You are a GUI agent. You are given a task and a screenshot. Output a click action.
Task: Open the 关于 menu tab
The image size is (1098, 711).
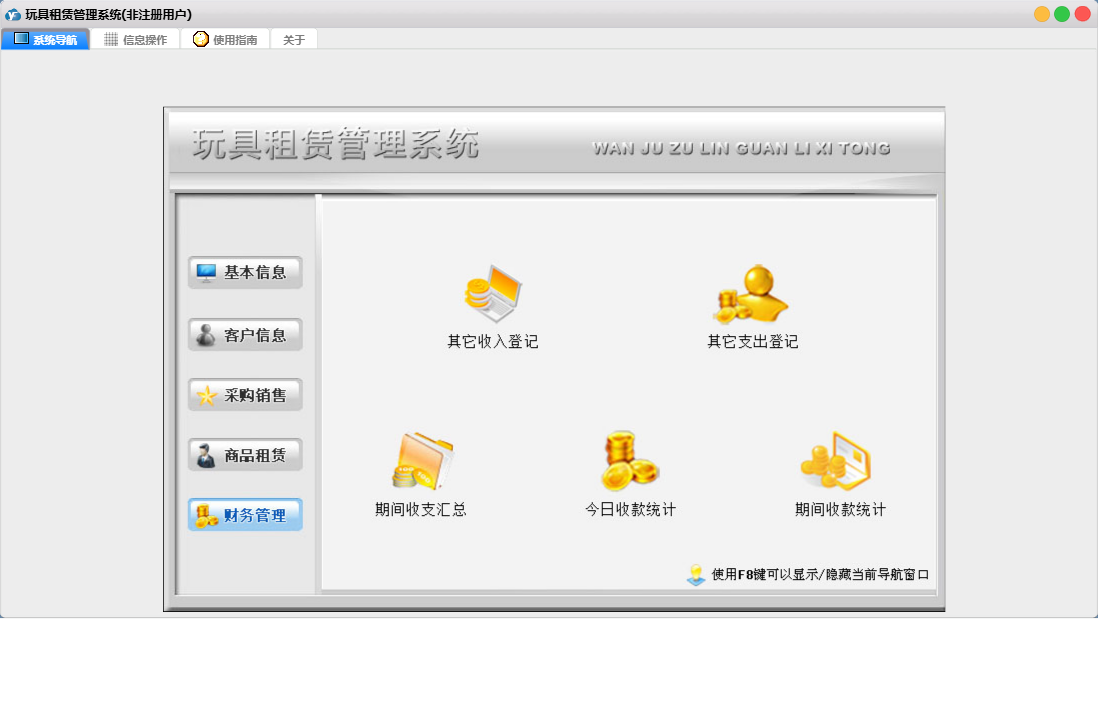[294, 39]
